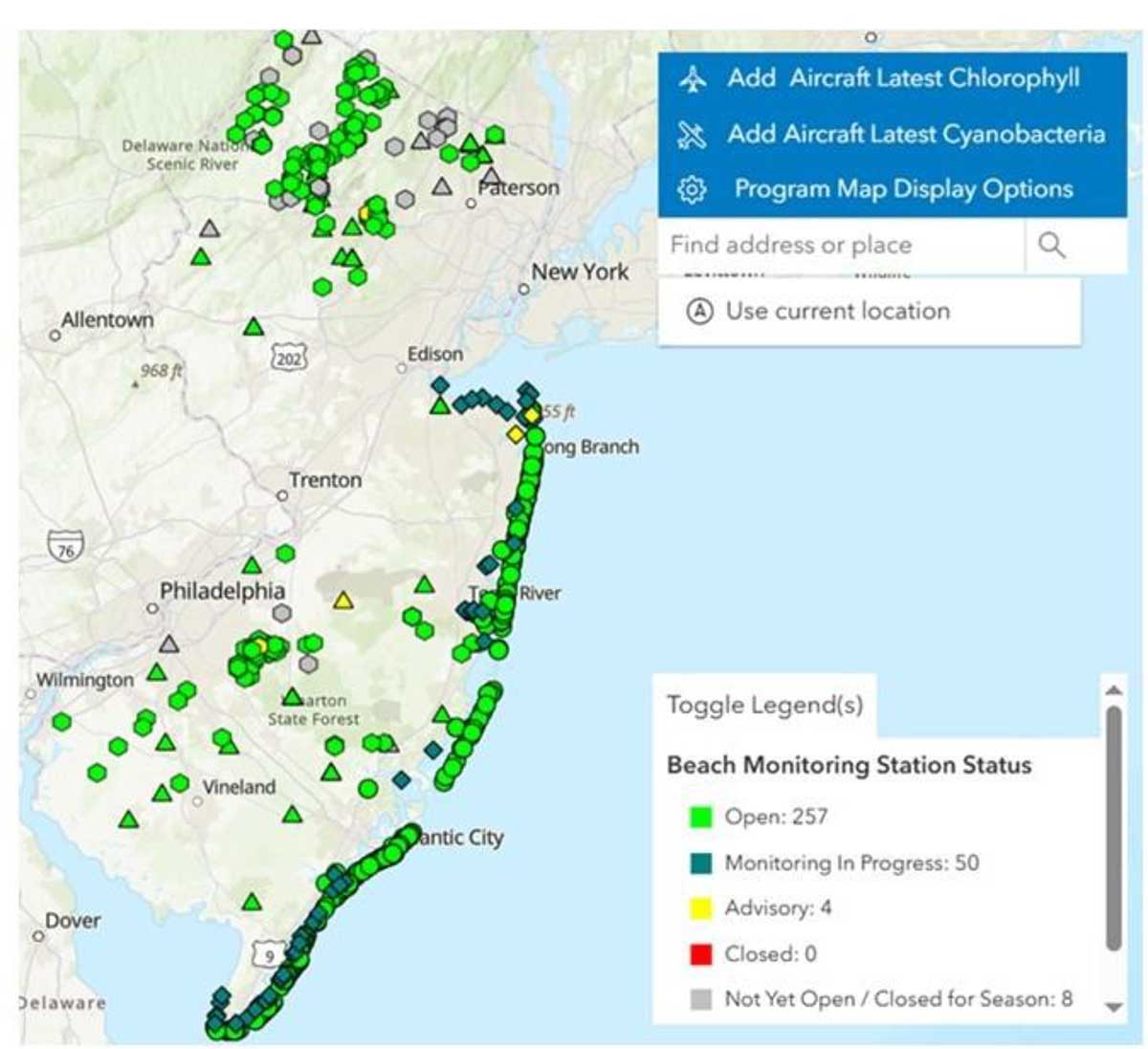The width and height of the screenshot is (1148, 1049).
Task: Click the legend panel vertical scrollbar thumb
Action: coord(1113,827)
